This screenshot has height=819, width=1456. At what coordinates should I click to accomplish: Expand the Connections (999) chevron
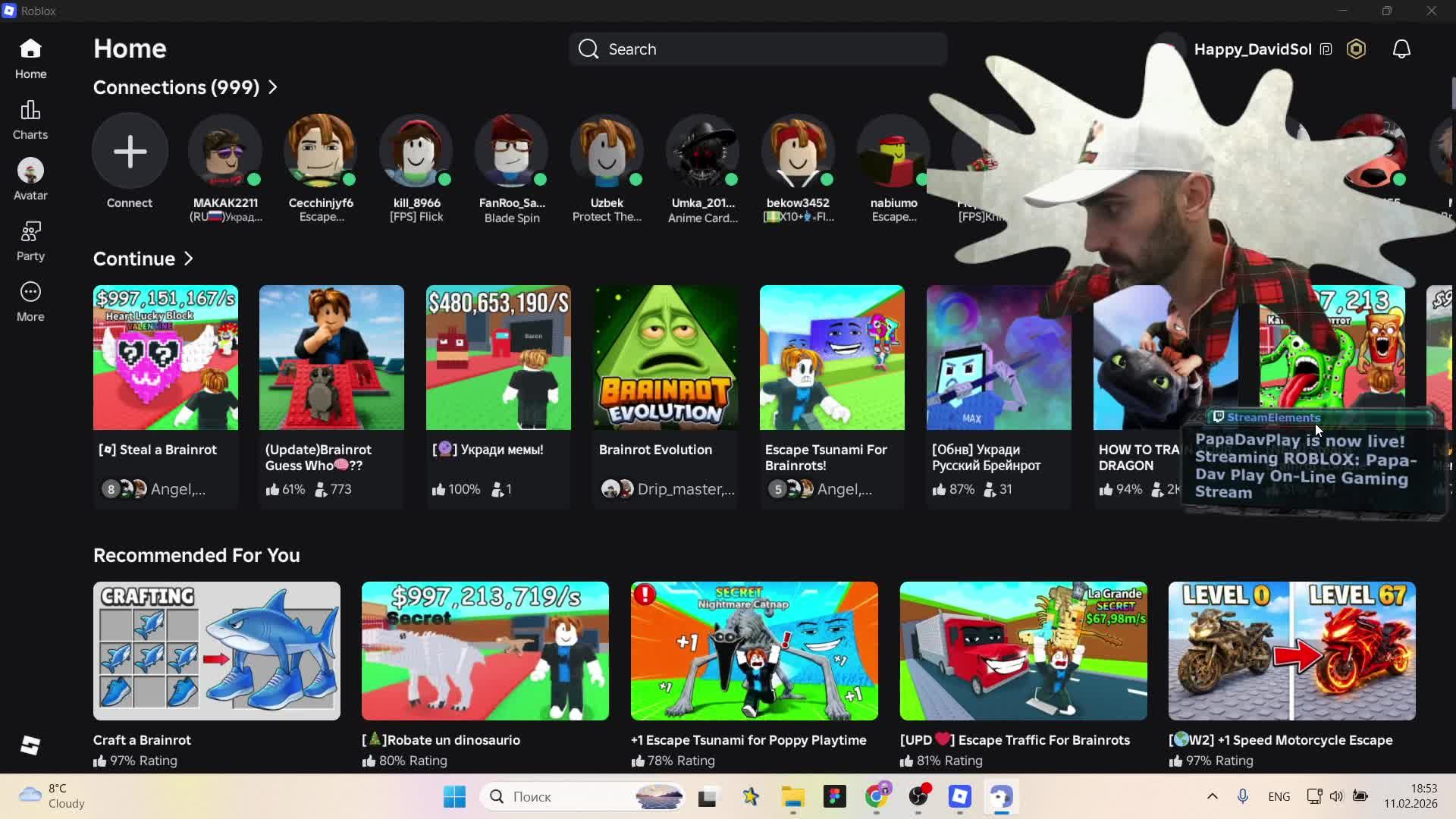click(x=273, y=87)
